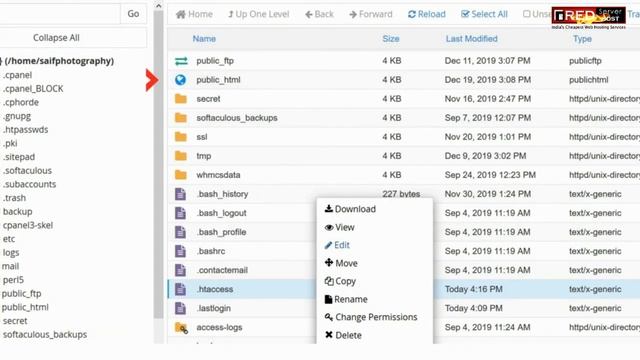Image resolution: width=640 pixels, height=360 pixels.
Task: Click the .bash_logout file icon
Action: tap(180, 213)
